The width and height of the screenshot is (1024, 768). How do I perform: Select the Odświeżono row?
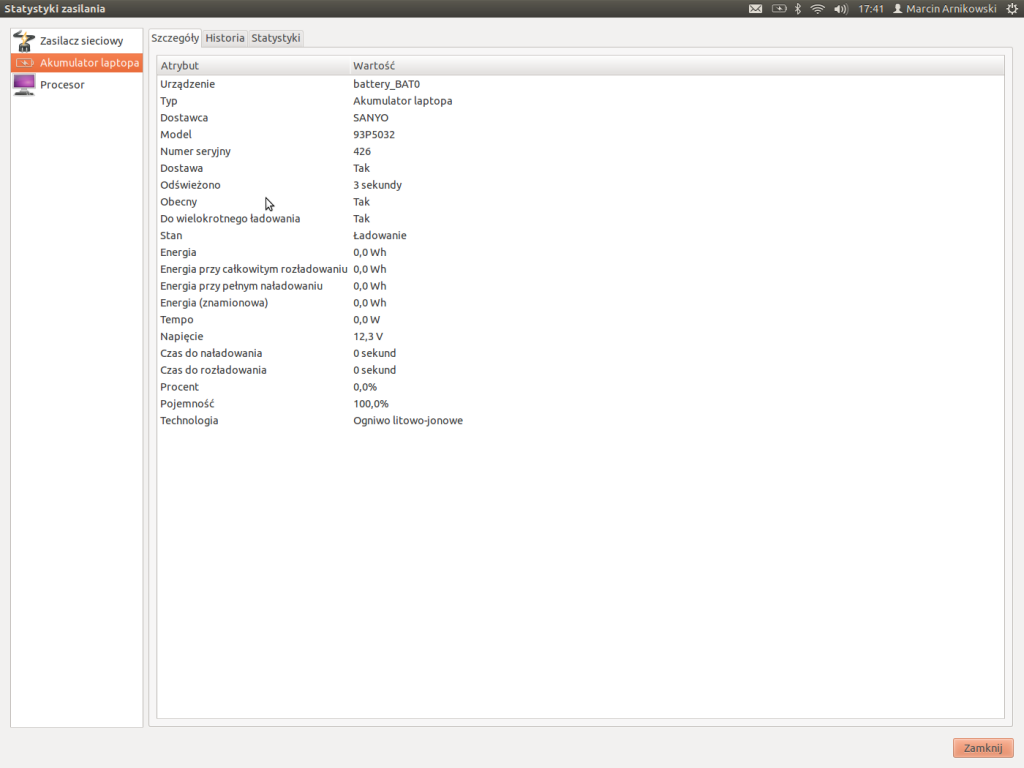tap(580, 185)
